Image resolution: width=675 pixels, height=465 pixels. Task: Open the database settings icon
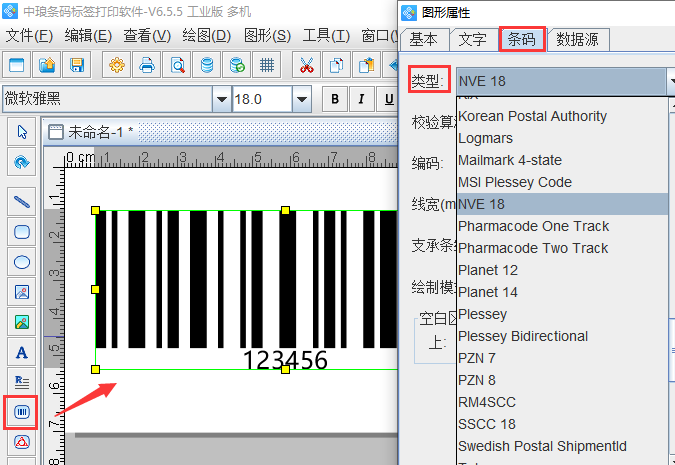pos(207,65)
